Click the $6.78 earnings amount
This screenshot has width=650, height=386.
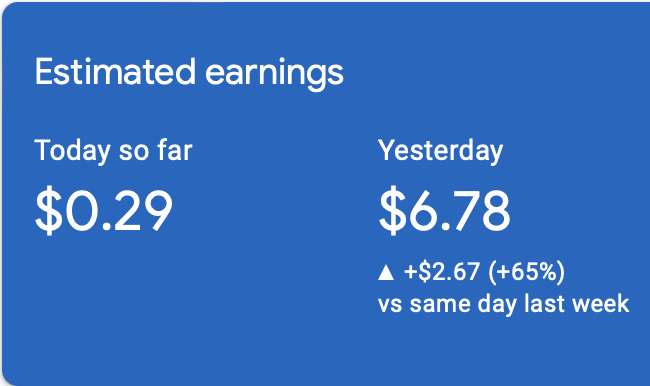tap(444, 210)
